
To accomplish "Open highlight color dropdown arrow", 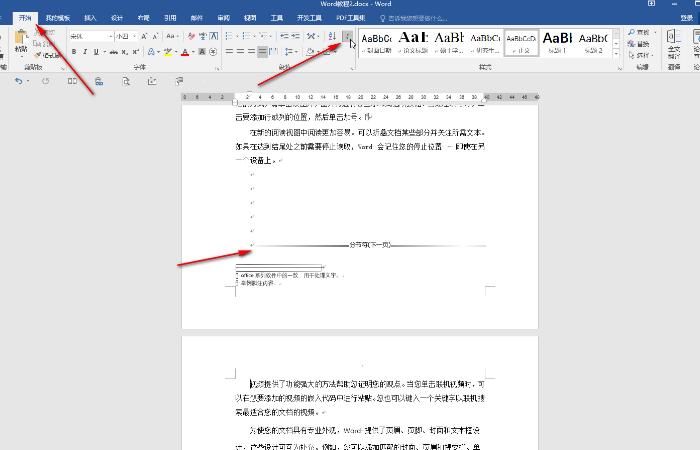I will 175,52.
